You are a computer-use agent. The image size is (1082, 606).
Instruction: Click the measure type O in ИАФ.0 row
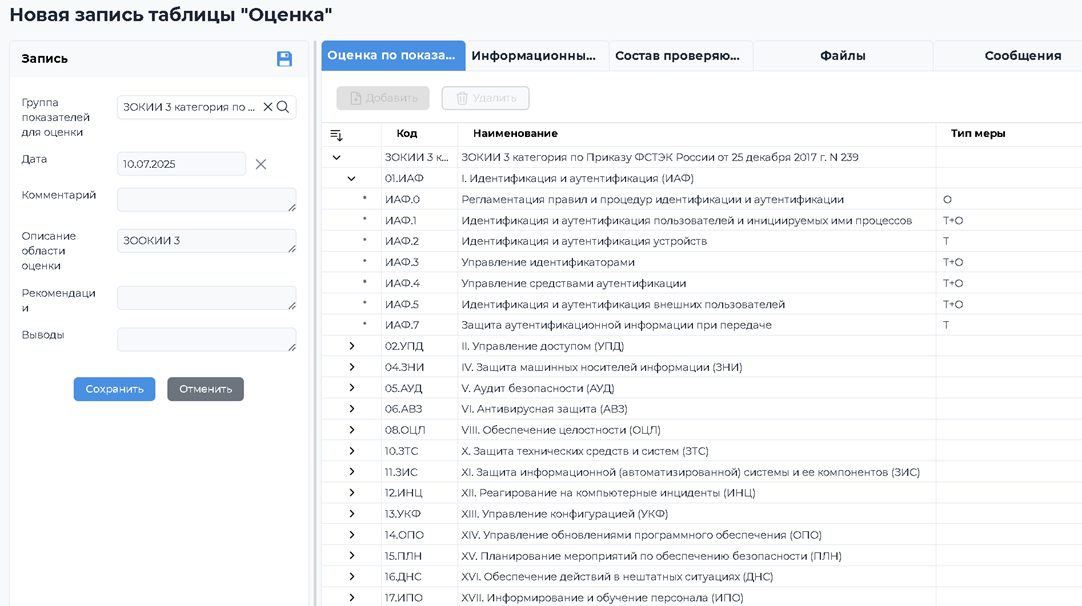pos(947,199)
